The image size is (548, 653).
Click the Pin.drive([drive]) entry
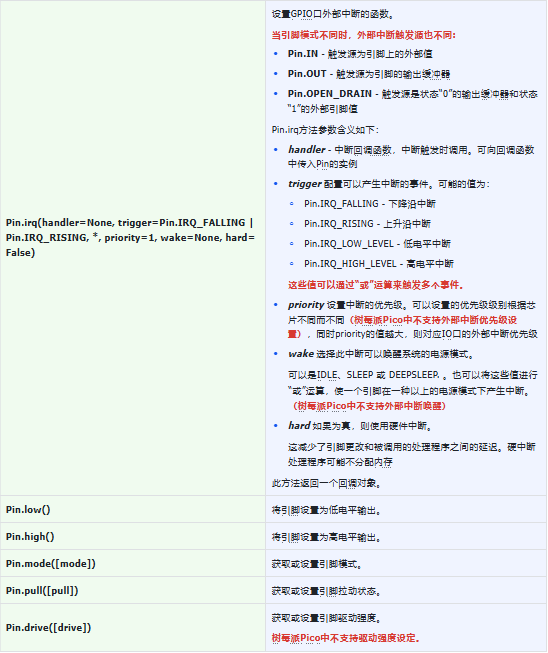[x=48, y=628]
